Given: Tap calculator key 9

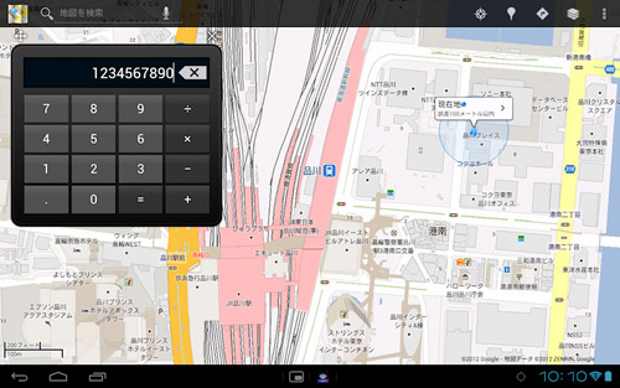Looking at the screenshot, I should coord(140,108).
